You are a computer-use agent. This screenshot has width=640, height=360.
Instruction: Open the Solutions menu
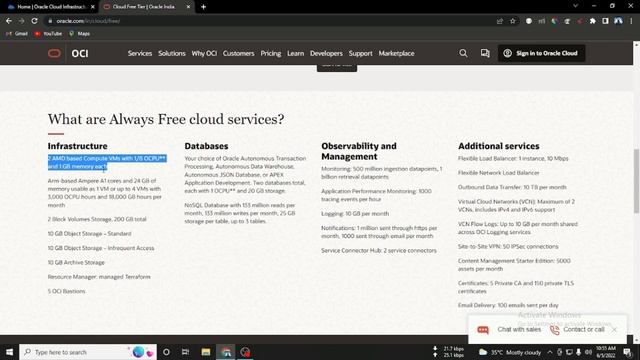172,53
